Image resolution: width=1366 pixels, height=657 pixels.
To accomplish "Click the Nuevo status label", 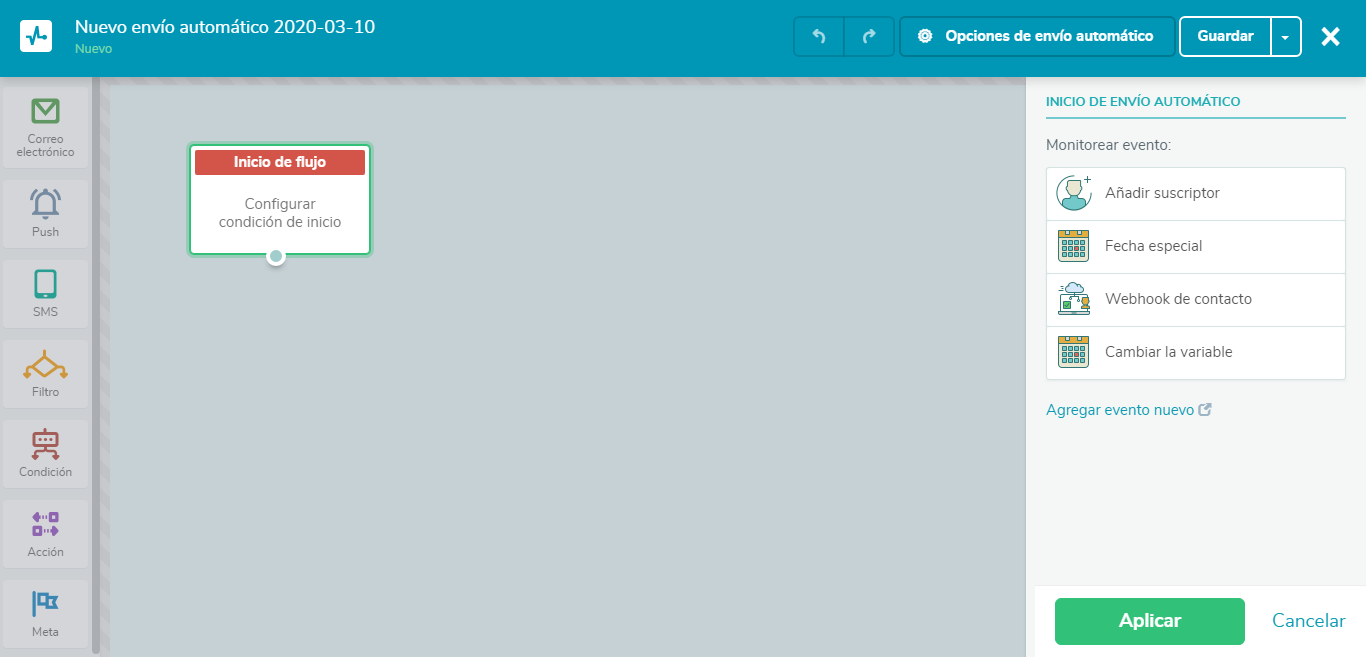I will click(94, 48).
